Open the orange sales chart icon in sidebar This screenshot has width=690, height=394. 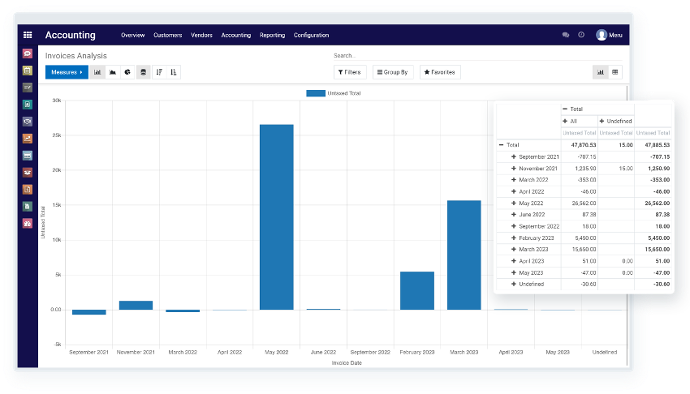[x=27, y=139]
